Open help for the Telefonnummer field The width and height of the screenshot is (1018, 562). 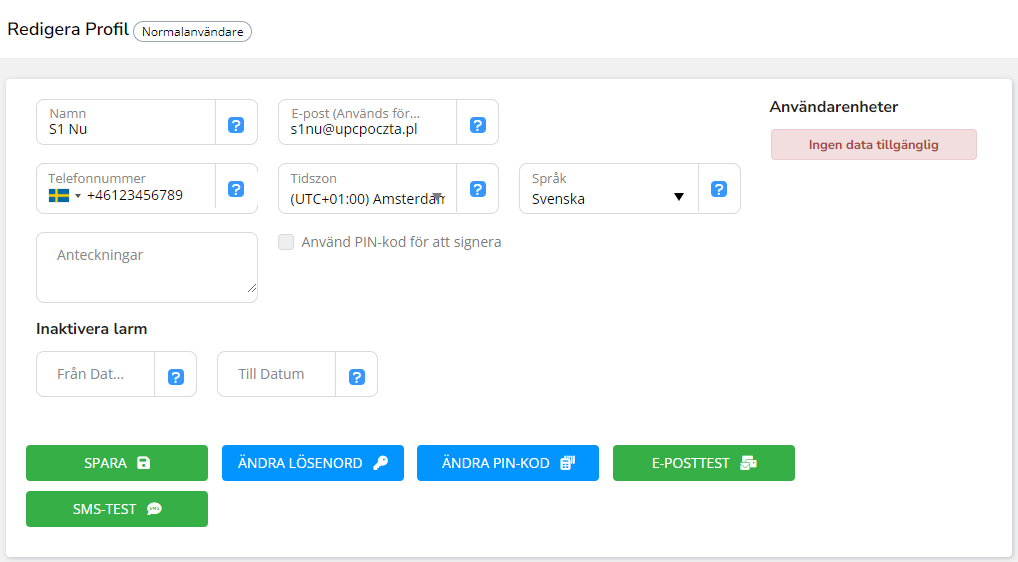pyautogui.click(x=236, y=189)
